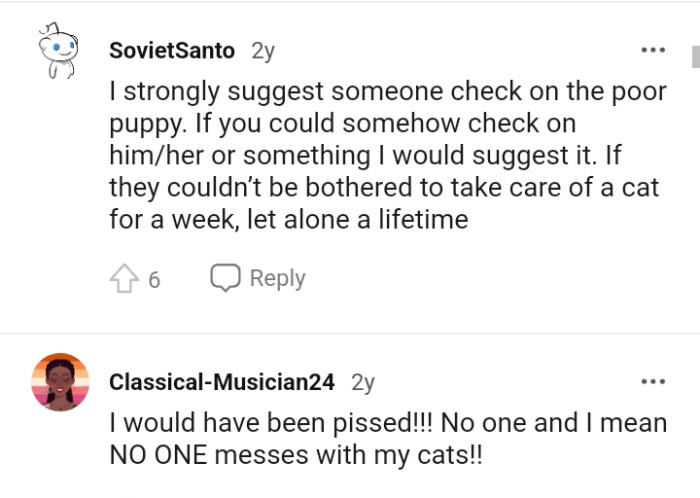This screenshot has width=700, height=498.
Task: Click the vote count of 6
Action: (154, 280)
